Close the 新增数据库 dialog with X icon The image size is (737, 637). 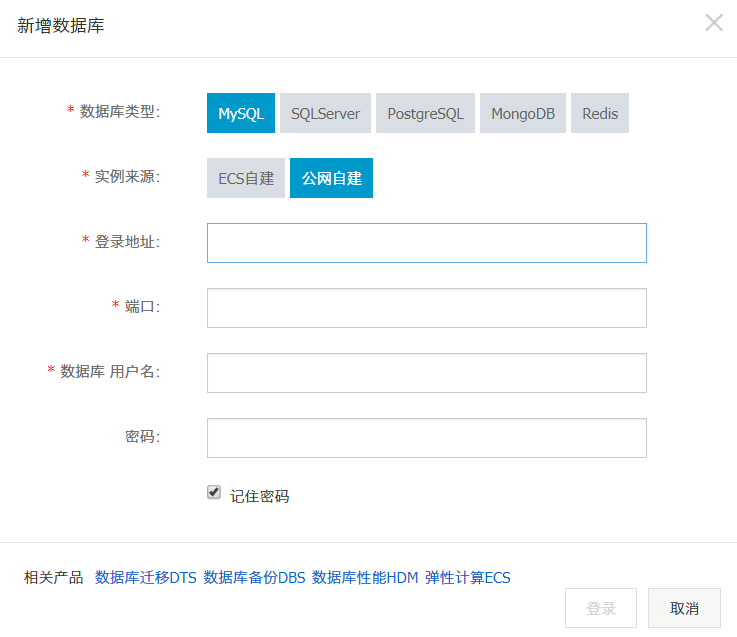pos(713,23)
